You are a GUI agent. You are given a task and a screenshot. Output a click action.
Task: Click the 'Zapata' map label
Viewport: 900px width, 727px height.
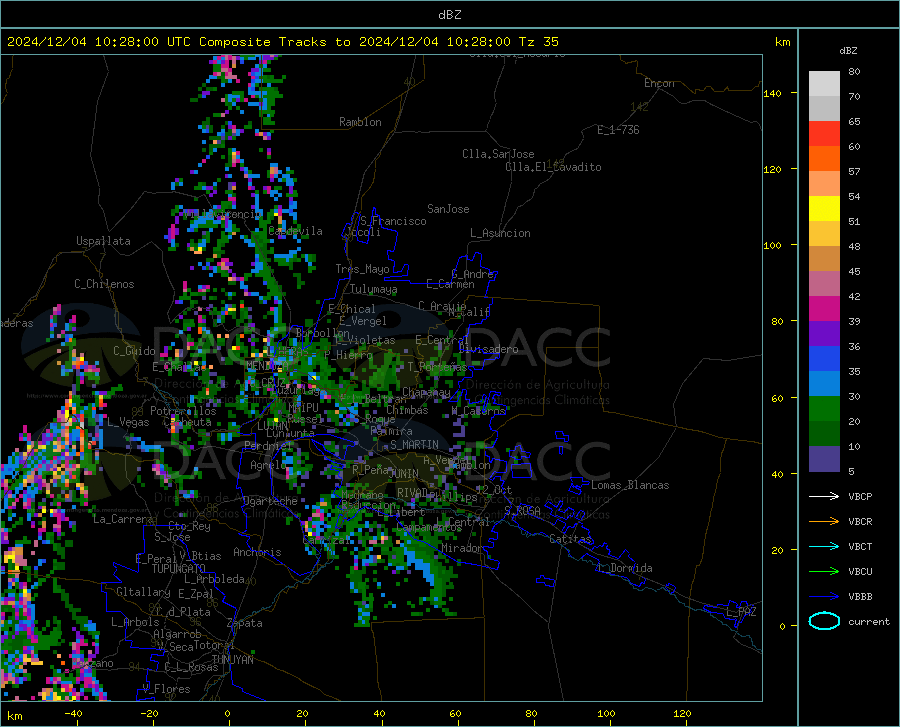coord(245,623)
